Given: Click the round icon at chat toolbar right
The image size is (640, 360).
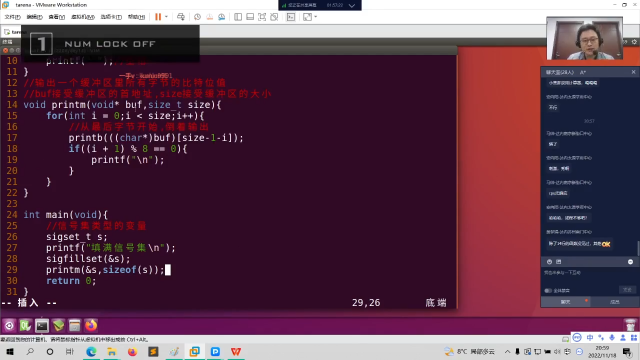Looking at the screenshot, I should tap(630, 262).
